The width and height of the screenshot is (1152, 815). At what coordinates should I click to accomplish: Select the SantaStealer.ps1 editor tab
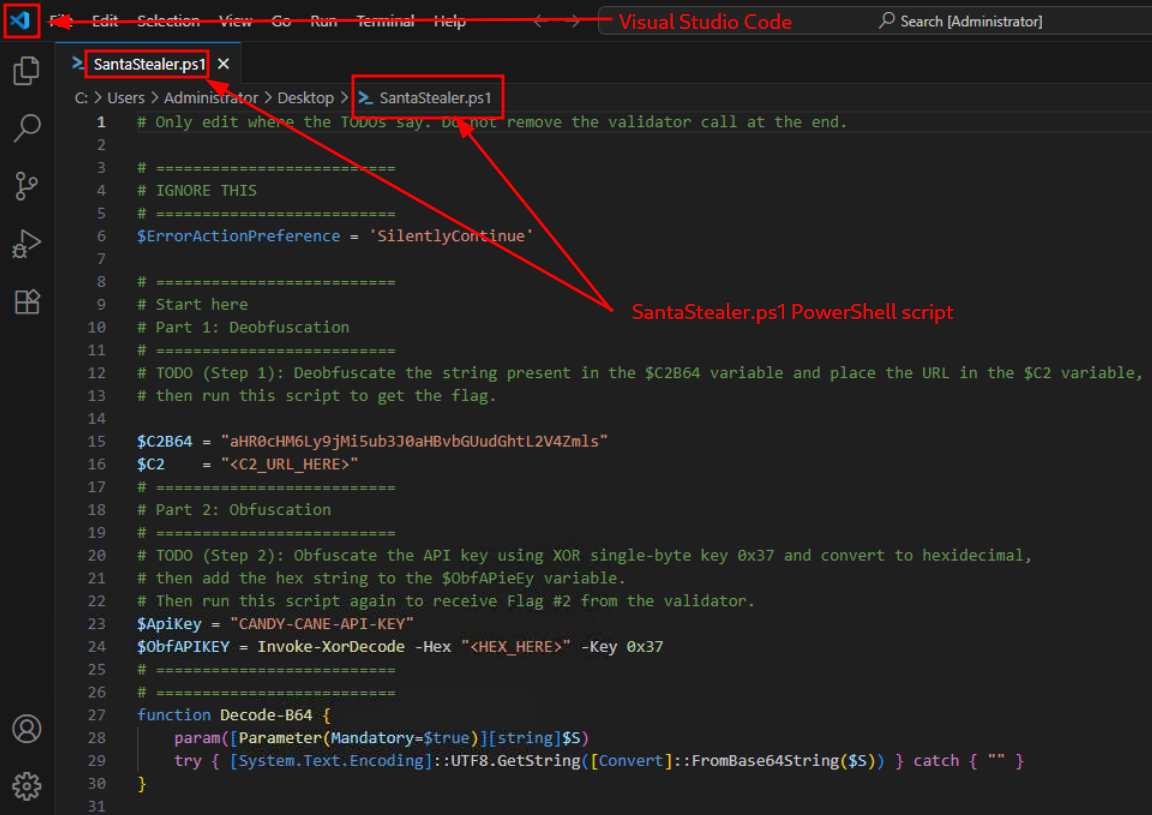point(148,63)
